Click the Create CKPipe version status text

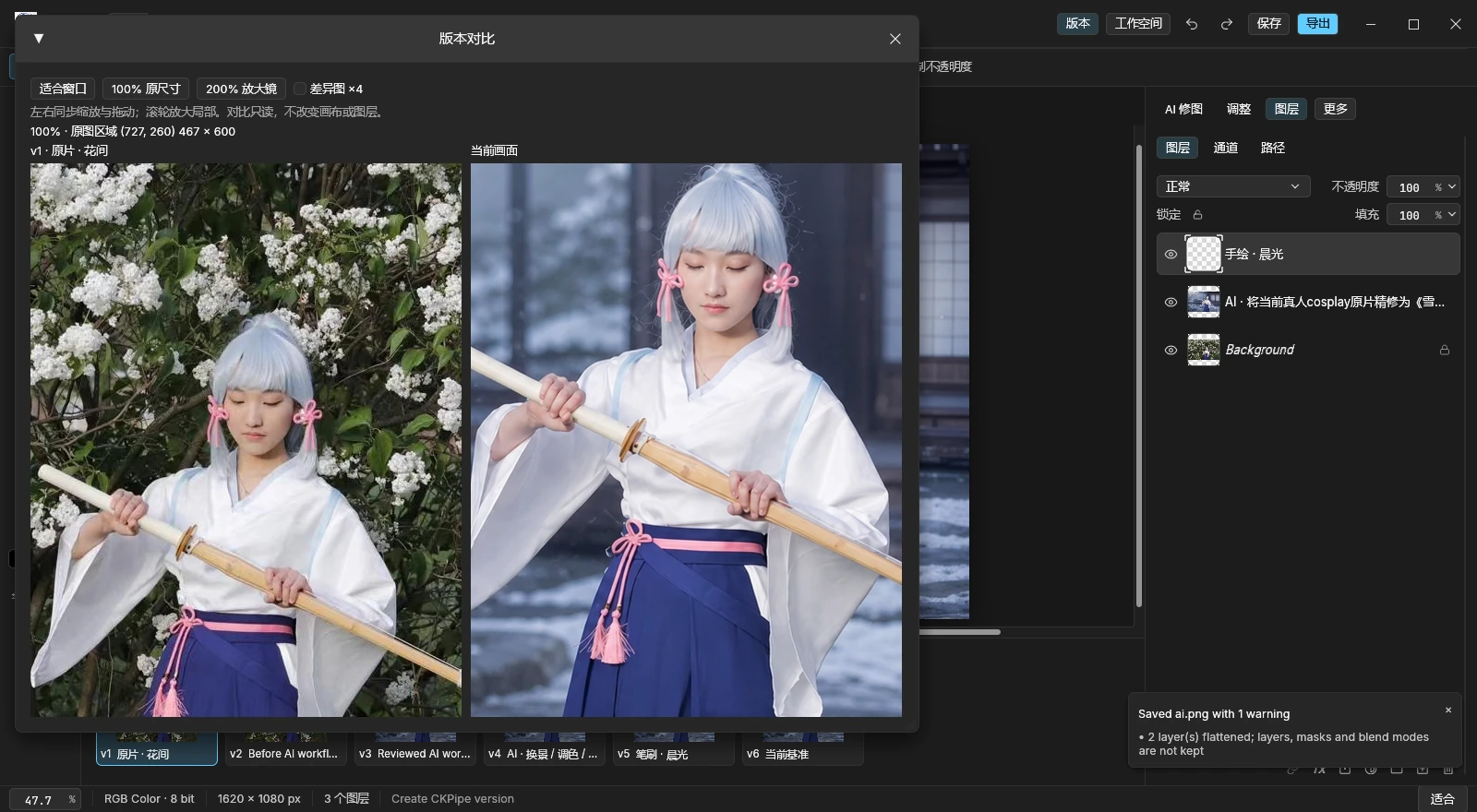tap(452, 799)
